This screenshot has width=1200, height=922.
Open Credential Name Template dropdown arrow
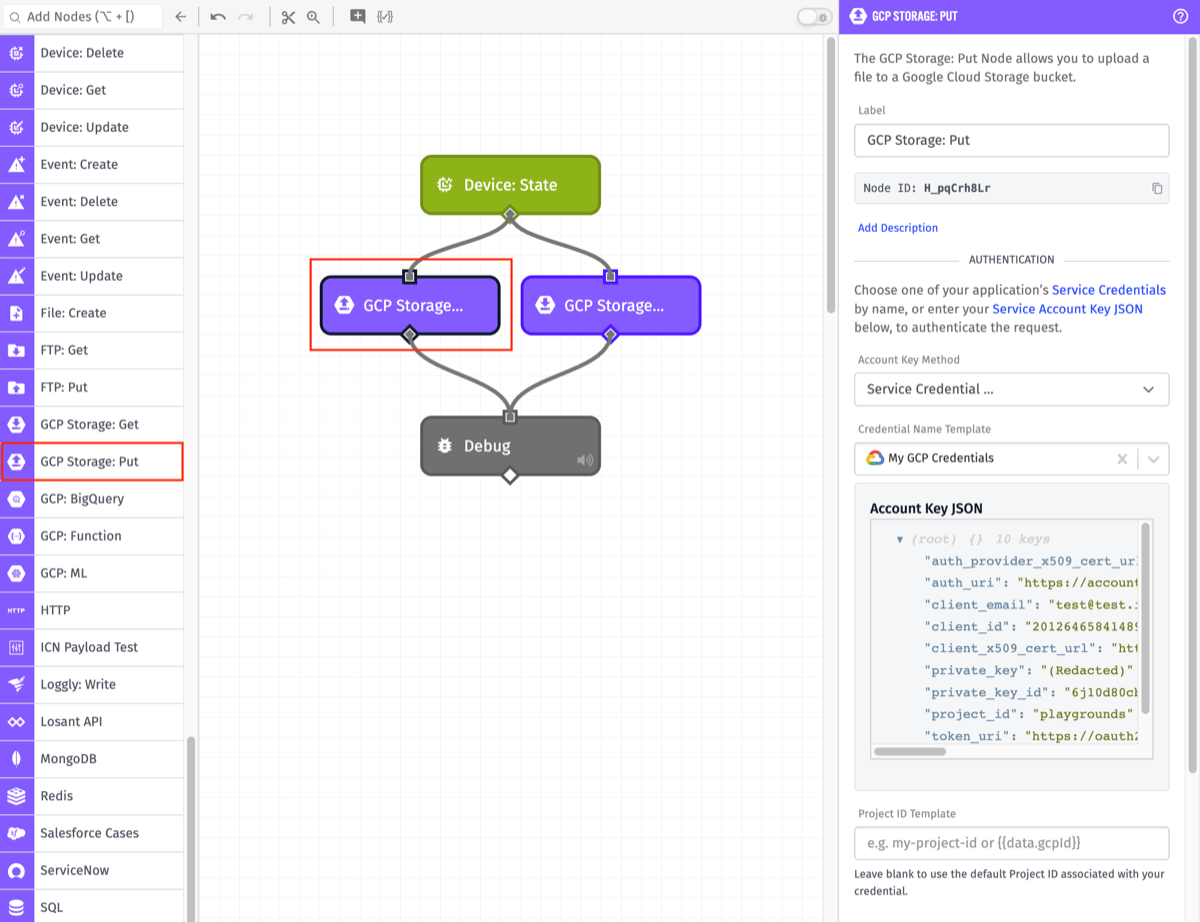pos(1153,458)
